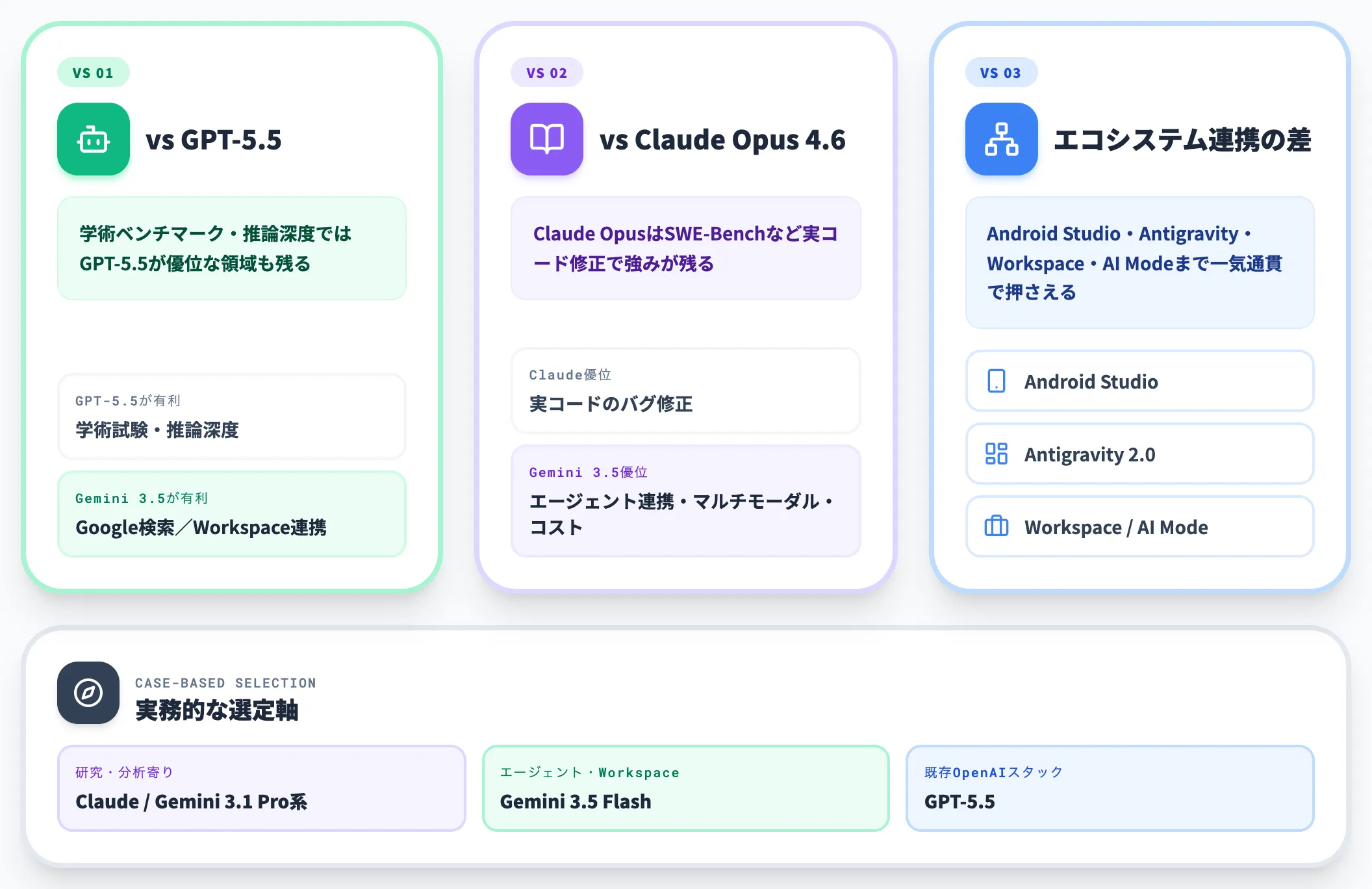1372x889 pixels.
Task: Click the vs Claude Opus 4.6 heading
Action: point(722,140)
